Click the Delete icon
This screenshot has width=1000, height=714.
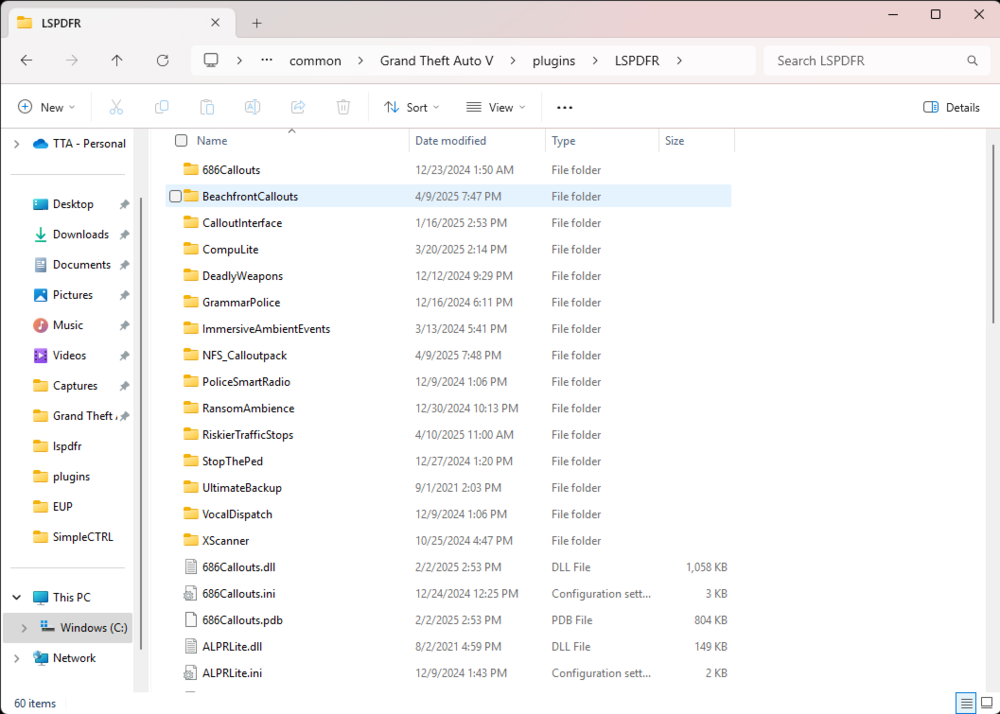point(341,107)
